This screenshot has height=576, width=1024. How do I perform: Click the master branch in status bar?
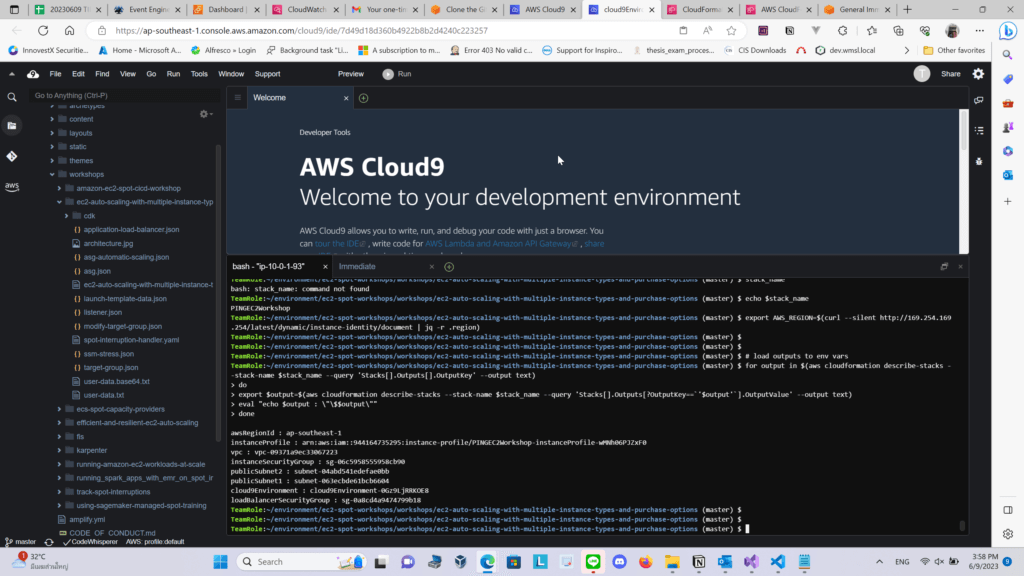[21, 542]
